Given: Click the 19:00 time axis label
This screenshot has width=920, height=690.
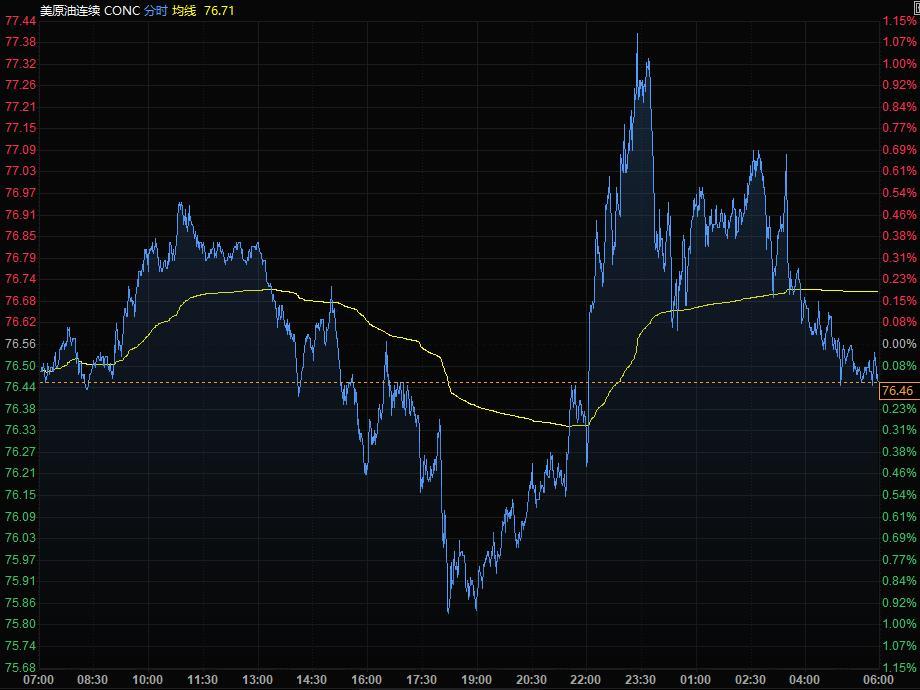Looking at the screenshot, I should [x=476, y=680].
